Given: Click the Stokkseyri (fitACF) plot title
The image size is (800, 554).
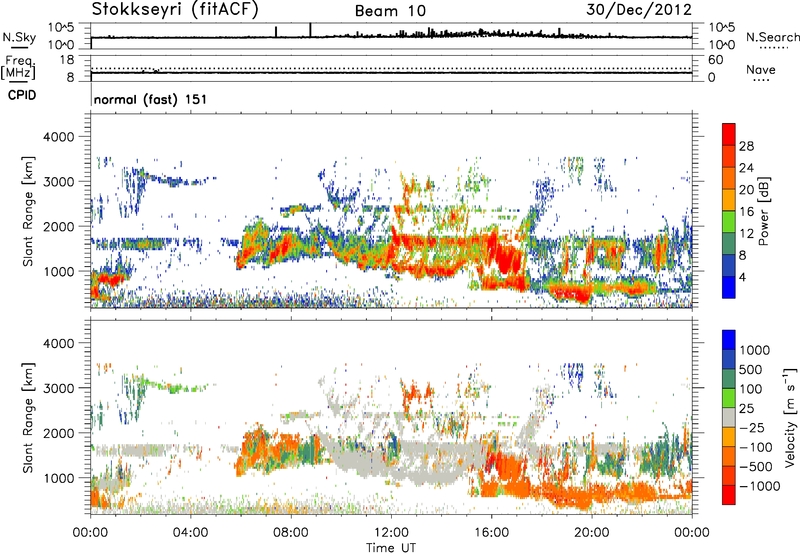Looking at the screenshot, I should coord(175,9).
